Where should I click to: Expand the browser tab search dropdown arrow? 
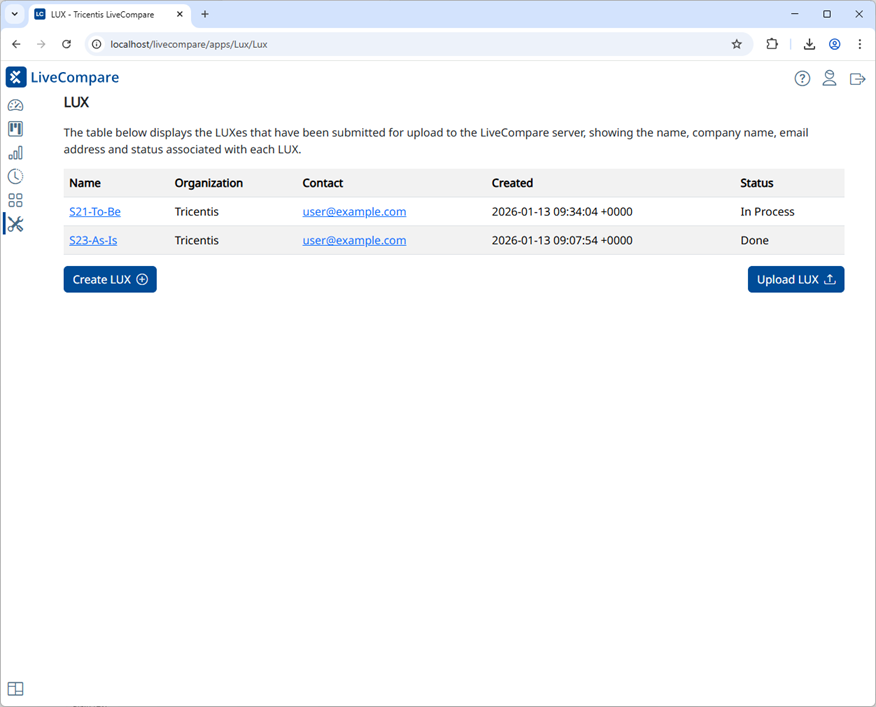[x=15, y=14]
